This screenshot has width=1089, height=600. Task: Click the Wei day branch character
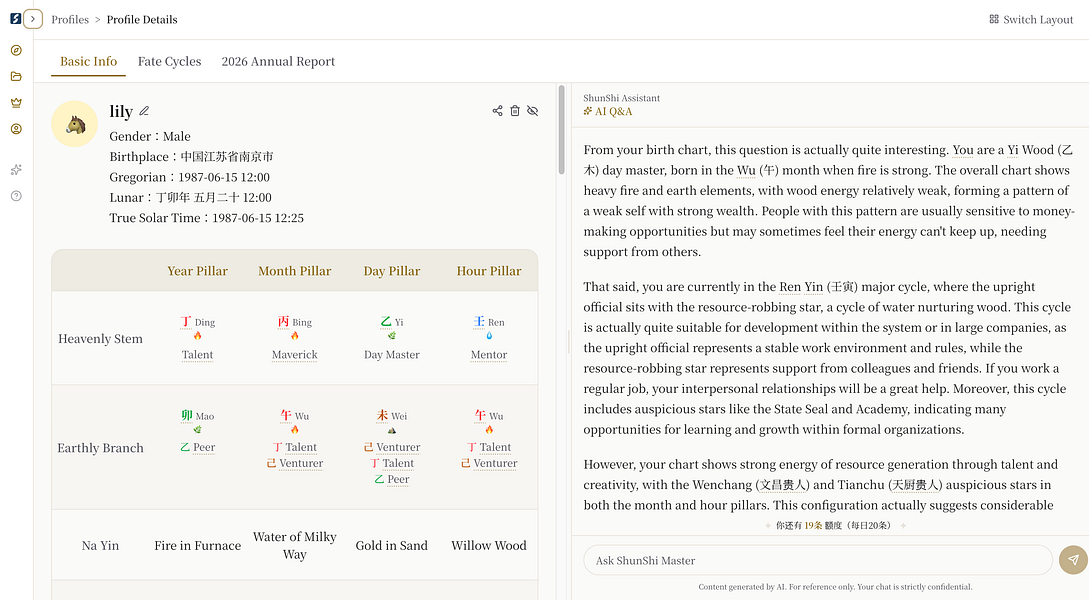pyautogui.click(x=382, y=415)
